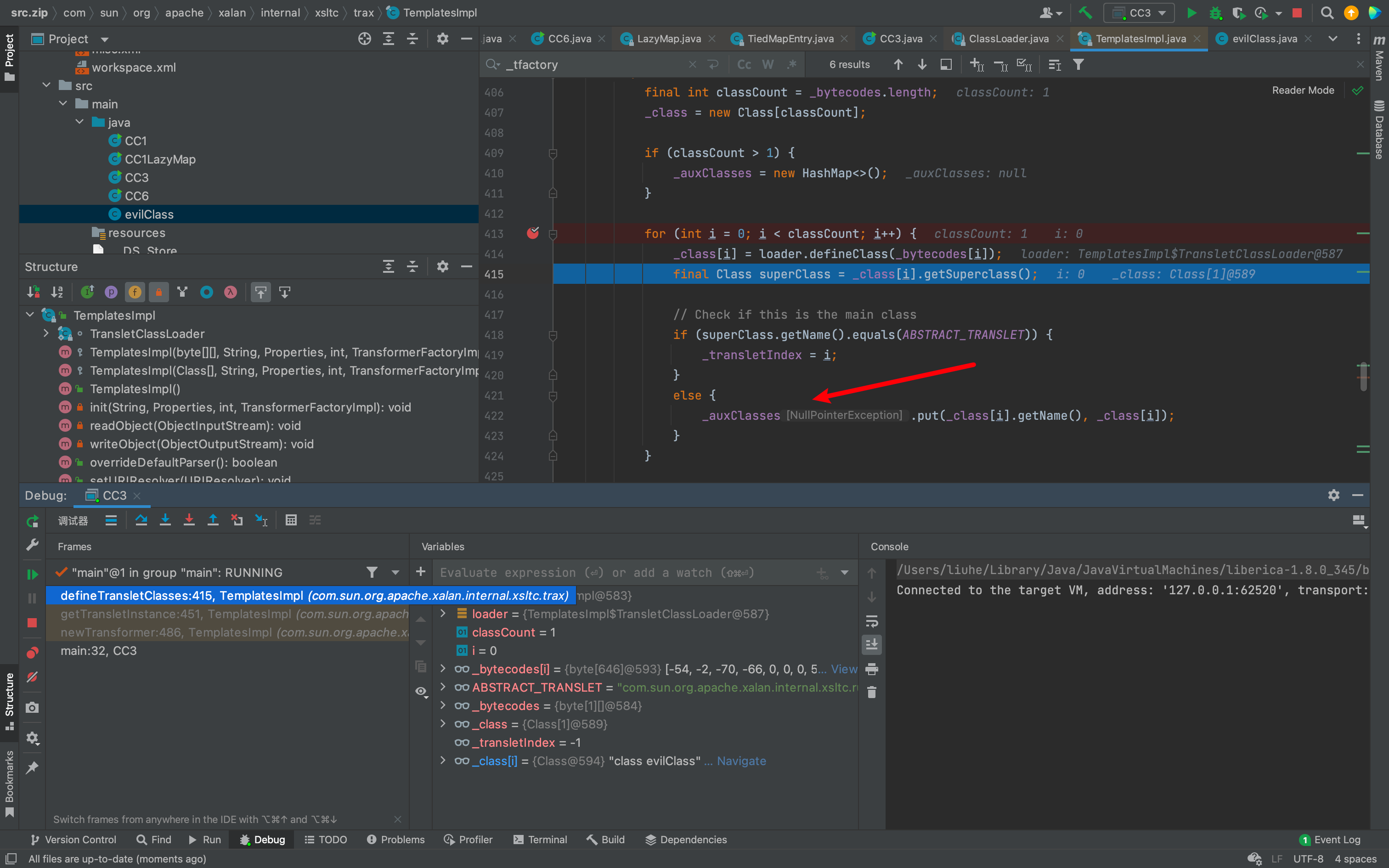Open Project view dropdown arrow
This screenshot has height=868, width=1389.
coord(105,39)
